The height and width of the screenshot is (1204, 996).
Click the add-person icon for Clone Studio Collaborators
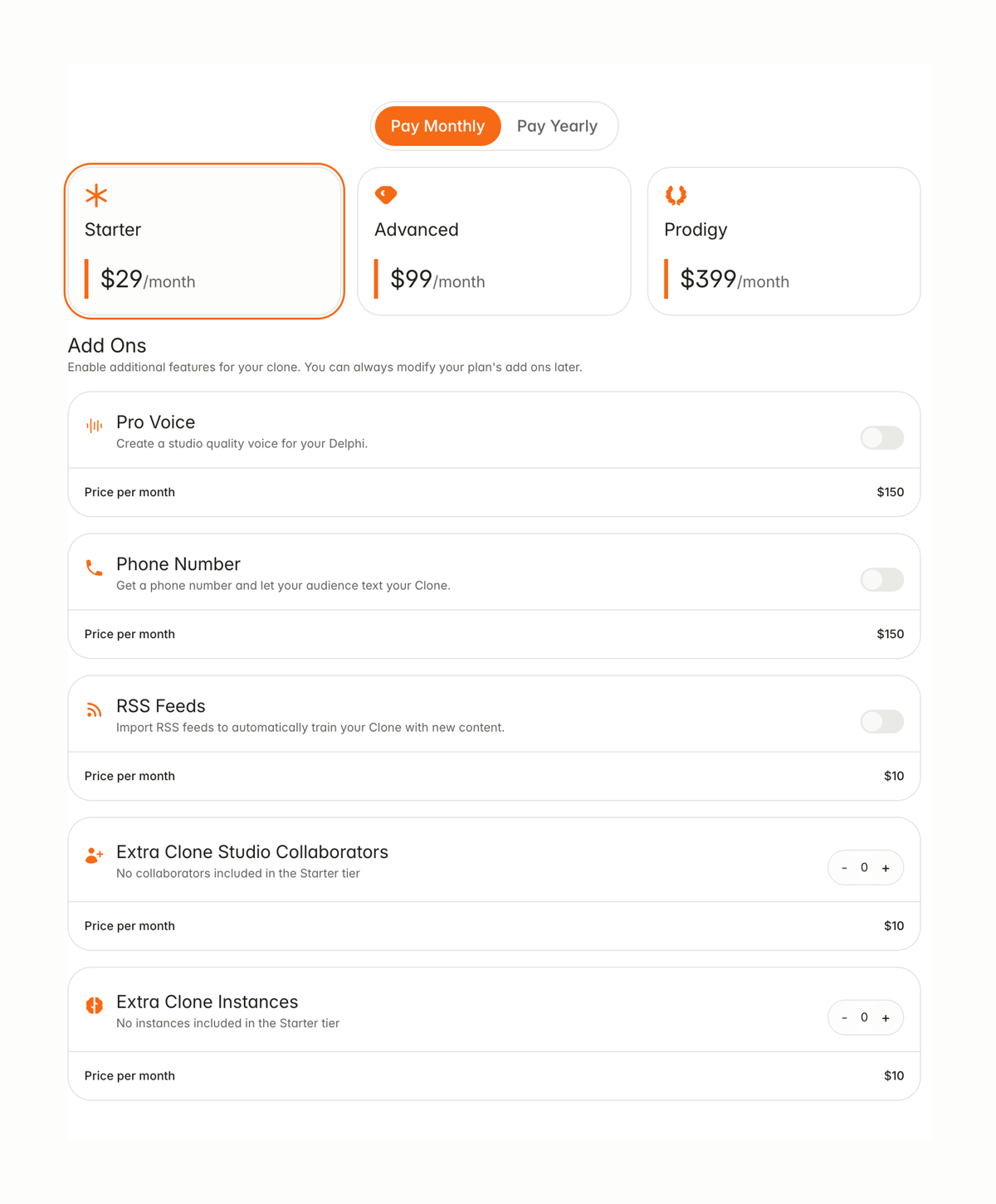(x=94, y=855)
